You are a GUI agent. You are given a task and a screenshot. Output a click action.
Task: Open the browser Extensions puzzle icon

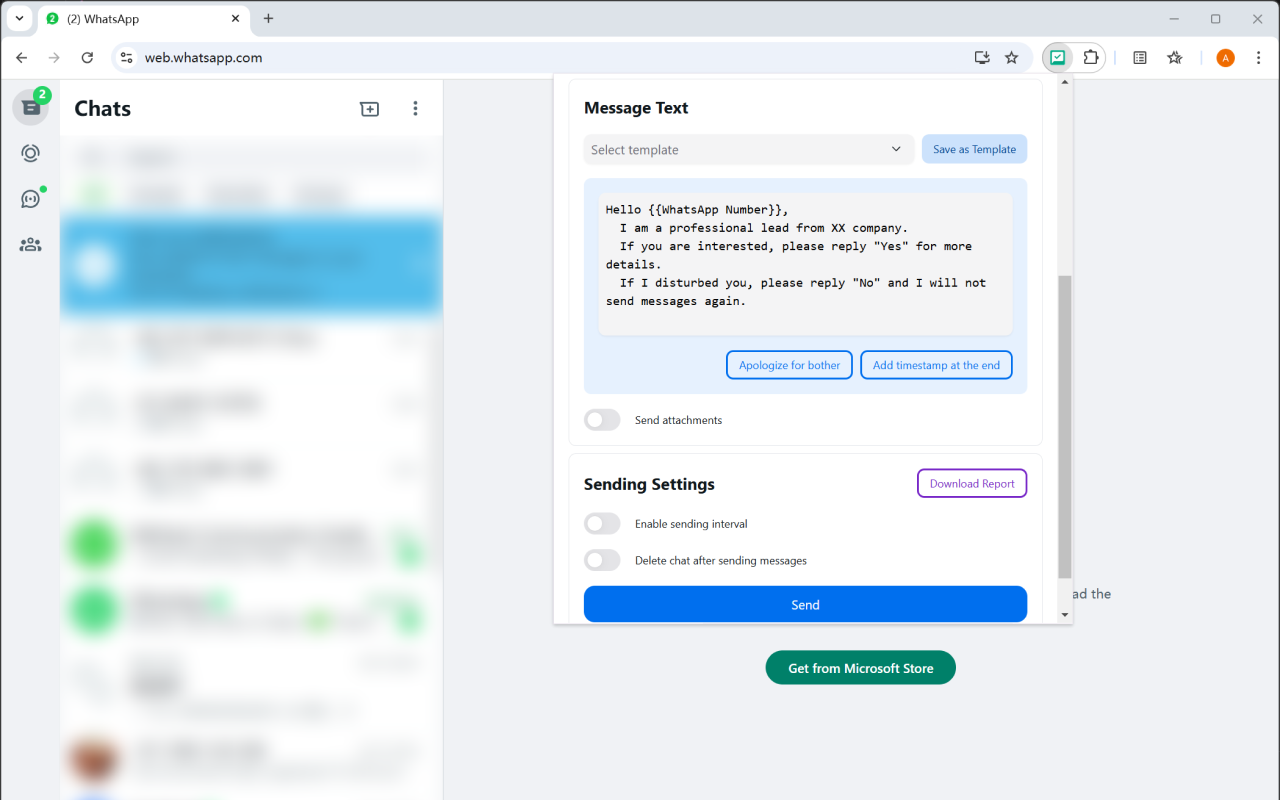pos(1091,57)
